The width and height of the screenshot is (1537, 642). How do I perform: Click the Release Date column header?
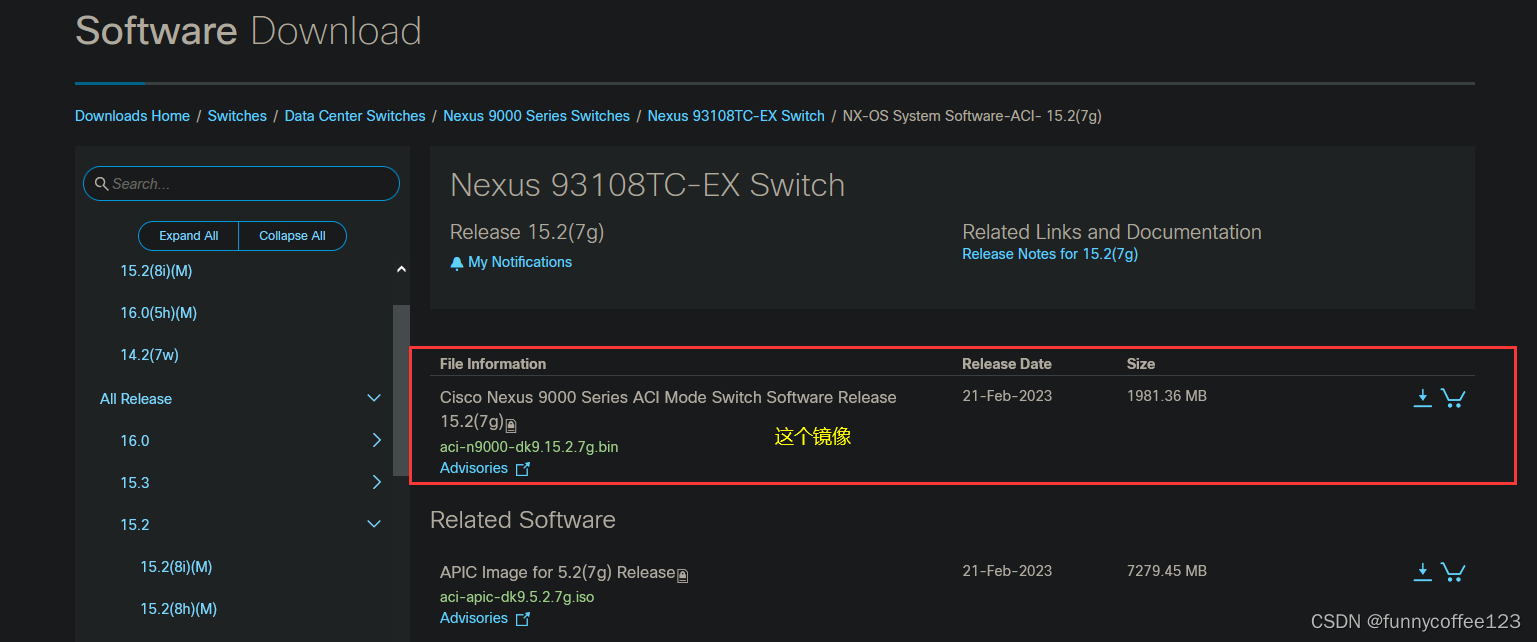pos(1007,364)
